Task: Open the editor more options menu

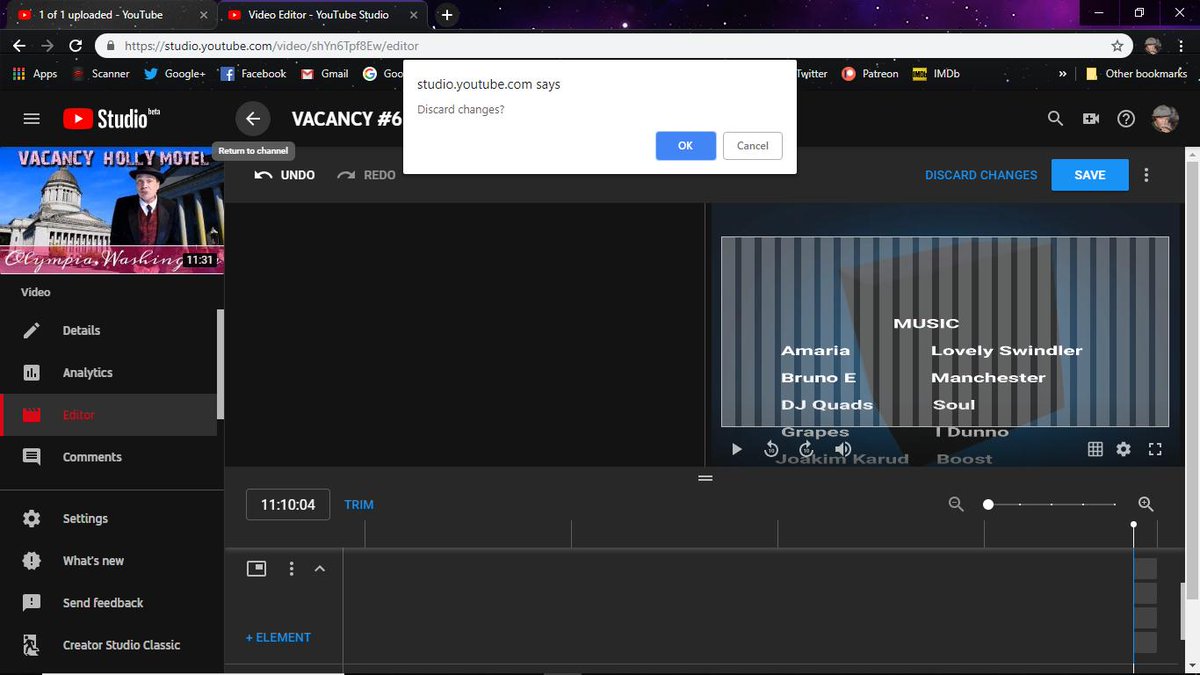Action: (1146, 175)
